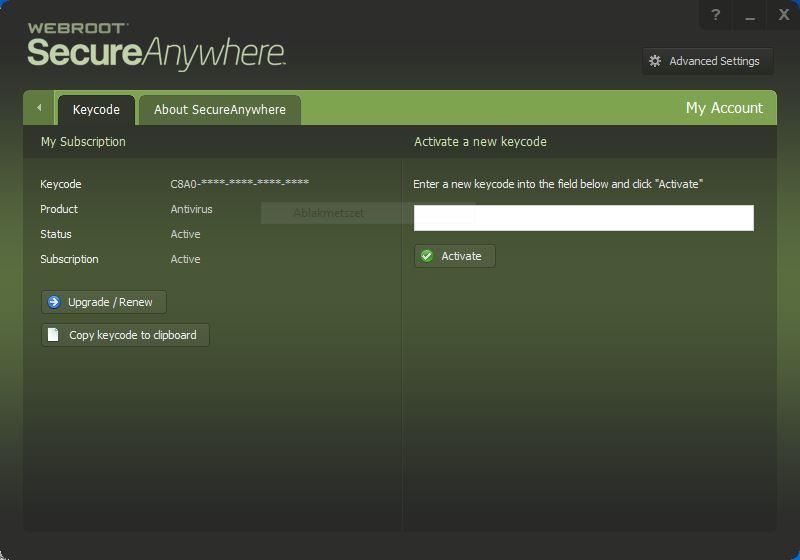Open help with the question mark icon
The height and width of the screenshot is (560, 800).
716,15
